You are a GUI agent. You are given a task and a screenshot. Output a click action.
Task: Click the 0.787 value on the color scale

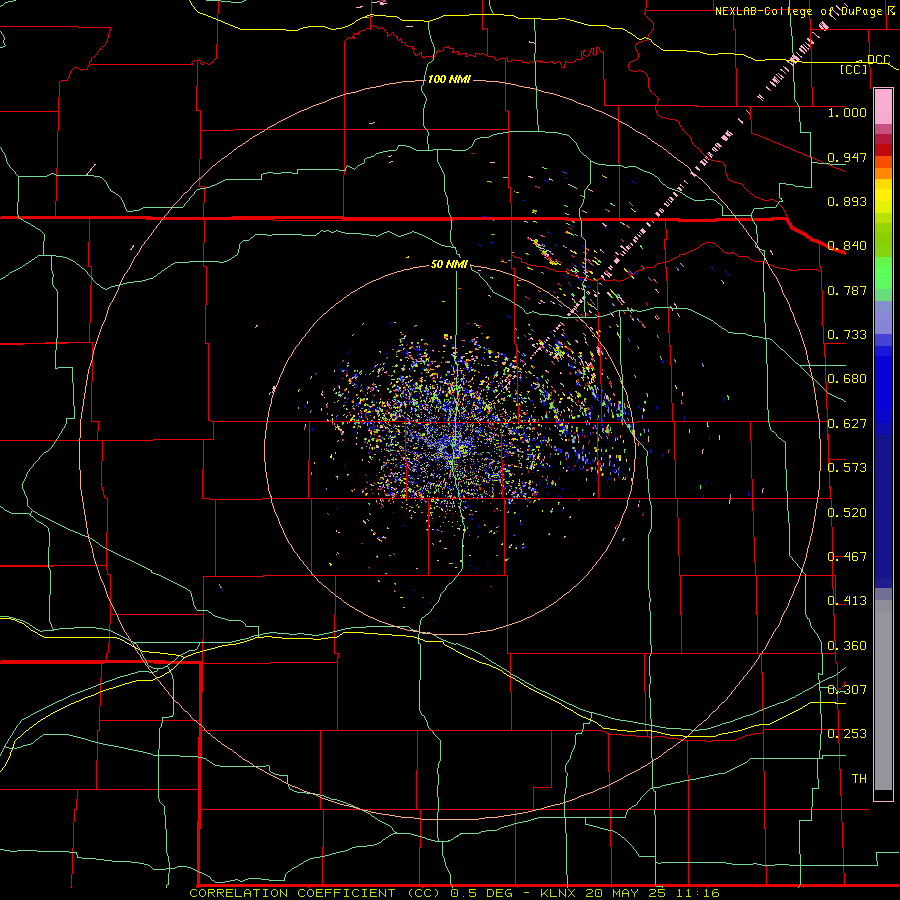847,290
